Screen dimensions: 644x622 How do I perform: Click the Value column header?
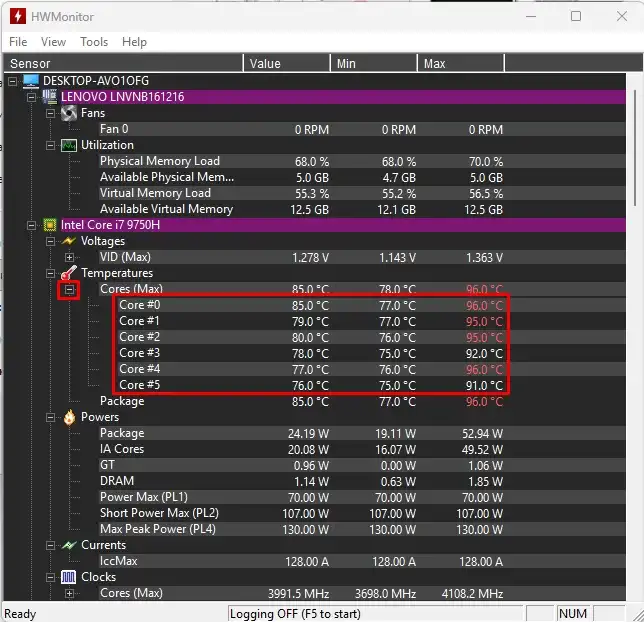point(287,64)
